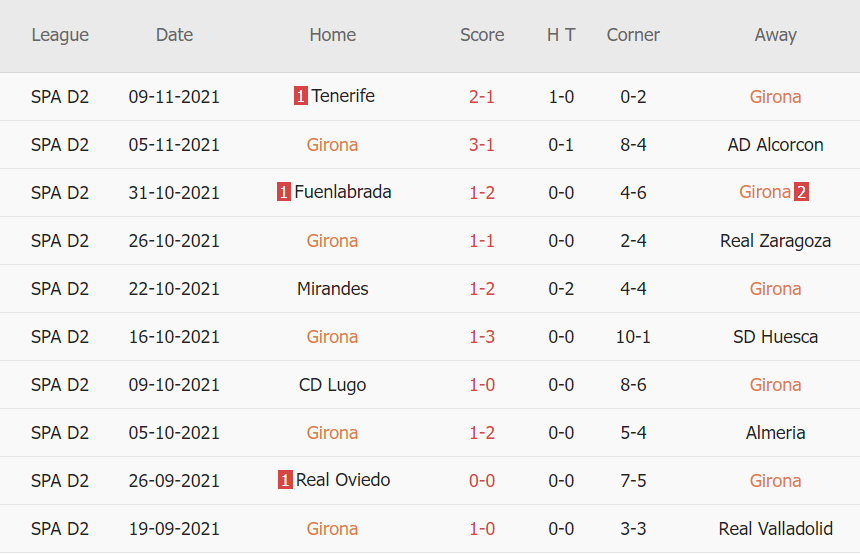Click the Corner column header
860x554 pixels.
click(633, 35)
